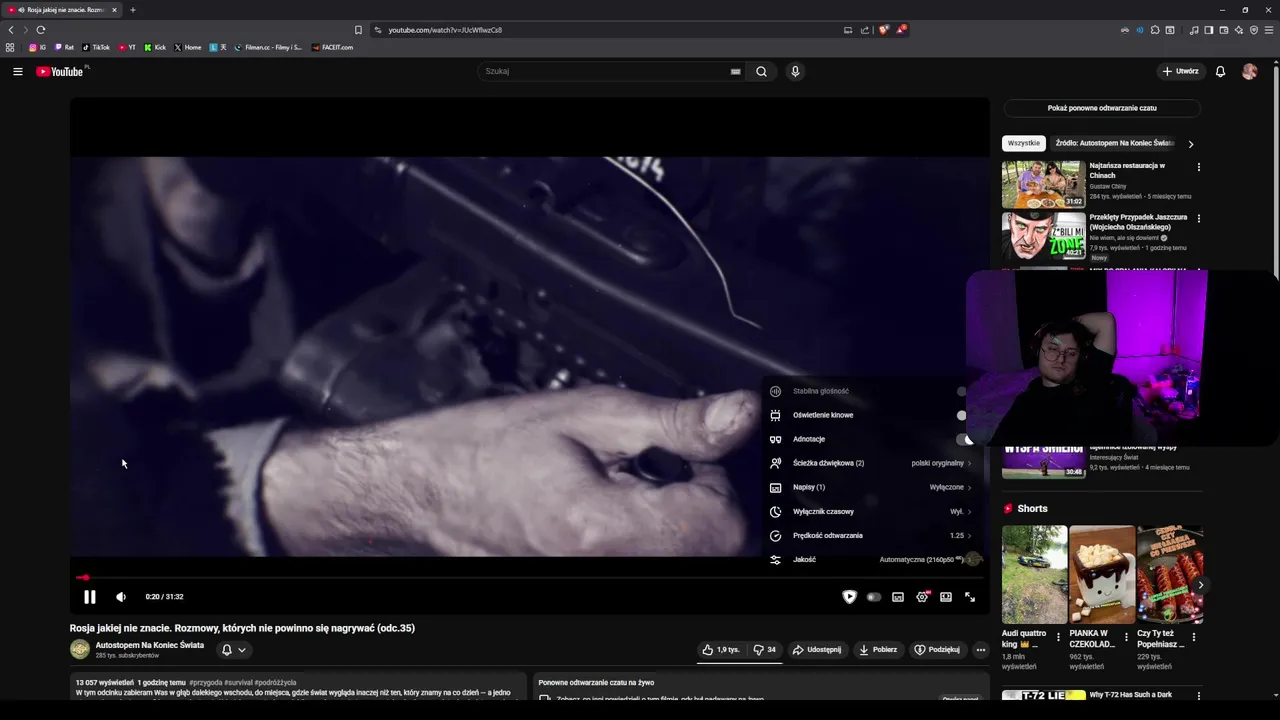Open the YouTube hamburger guide menu
Viewport: 1280px width, 720px height.
coord(17,71)
